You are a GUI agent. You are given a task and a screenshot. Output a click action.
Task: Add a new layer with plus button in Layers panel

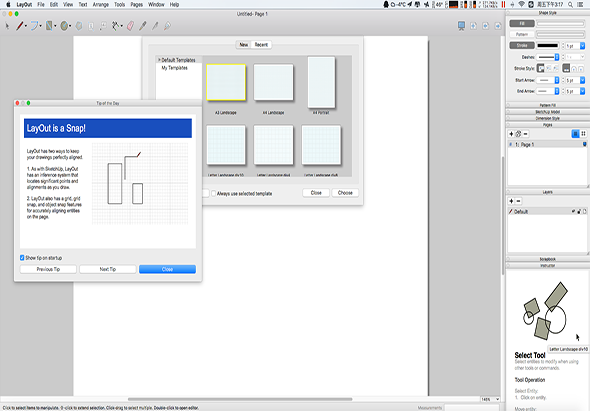pyautogui.click(x=511, y=201)
